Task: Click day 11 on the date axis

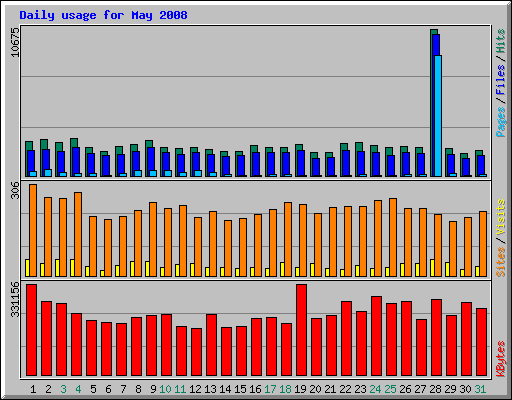Action: 180,389
